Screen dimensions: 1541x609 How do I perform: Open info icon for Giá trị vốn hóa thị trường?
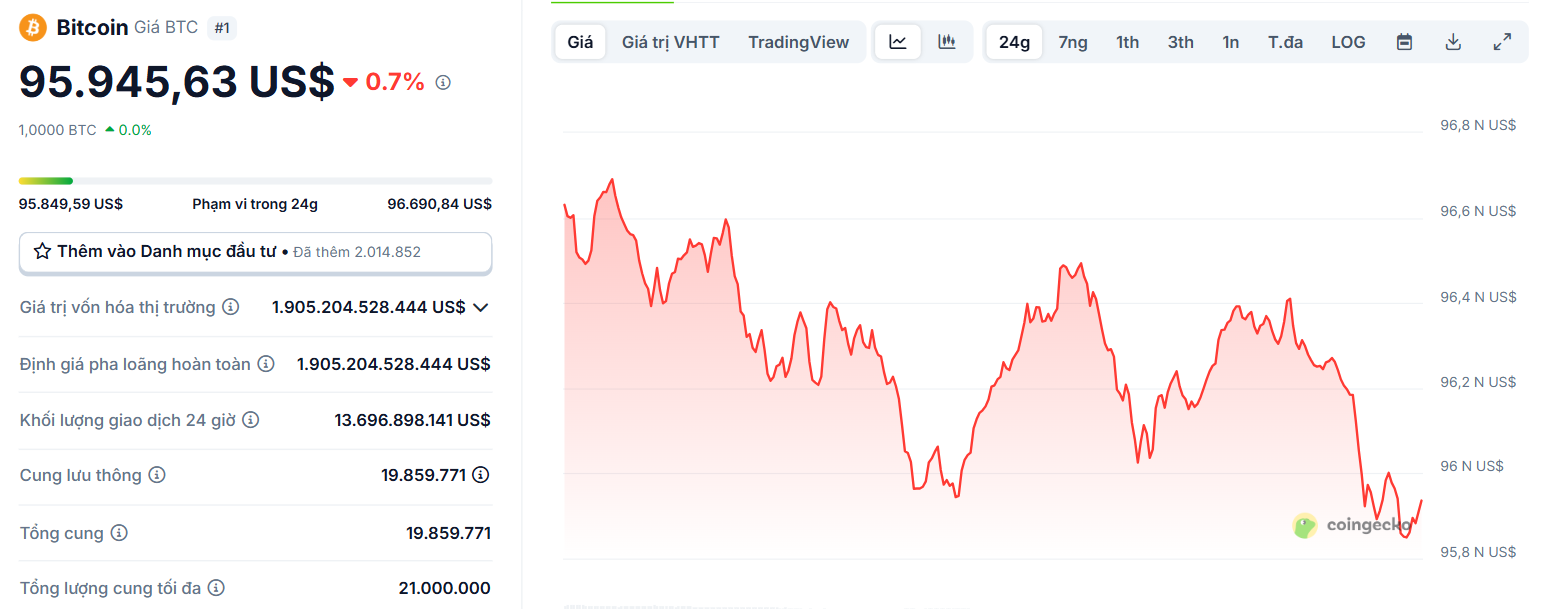(231, 307)
